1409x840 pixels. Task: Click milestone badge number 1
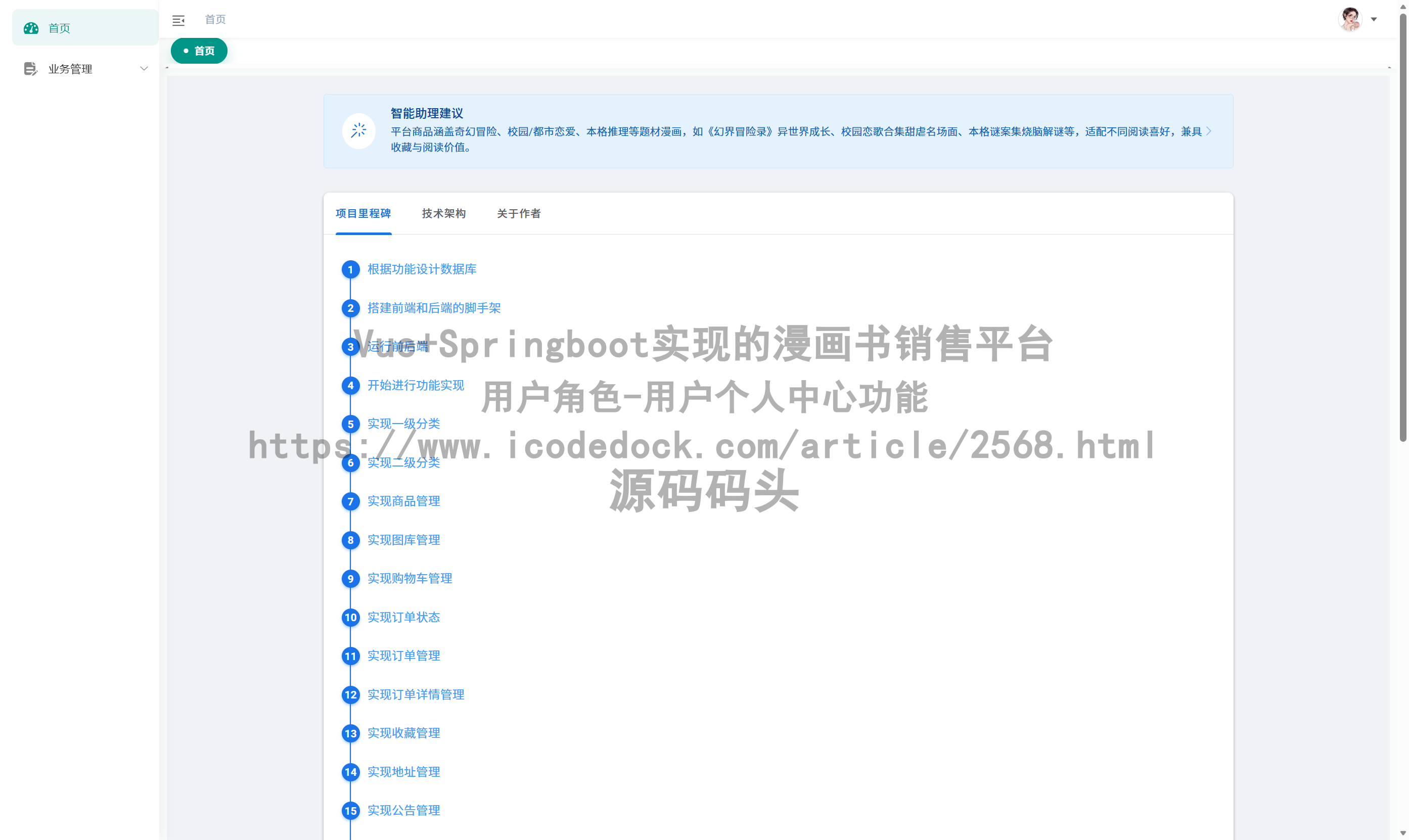click(350, 269)
